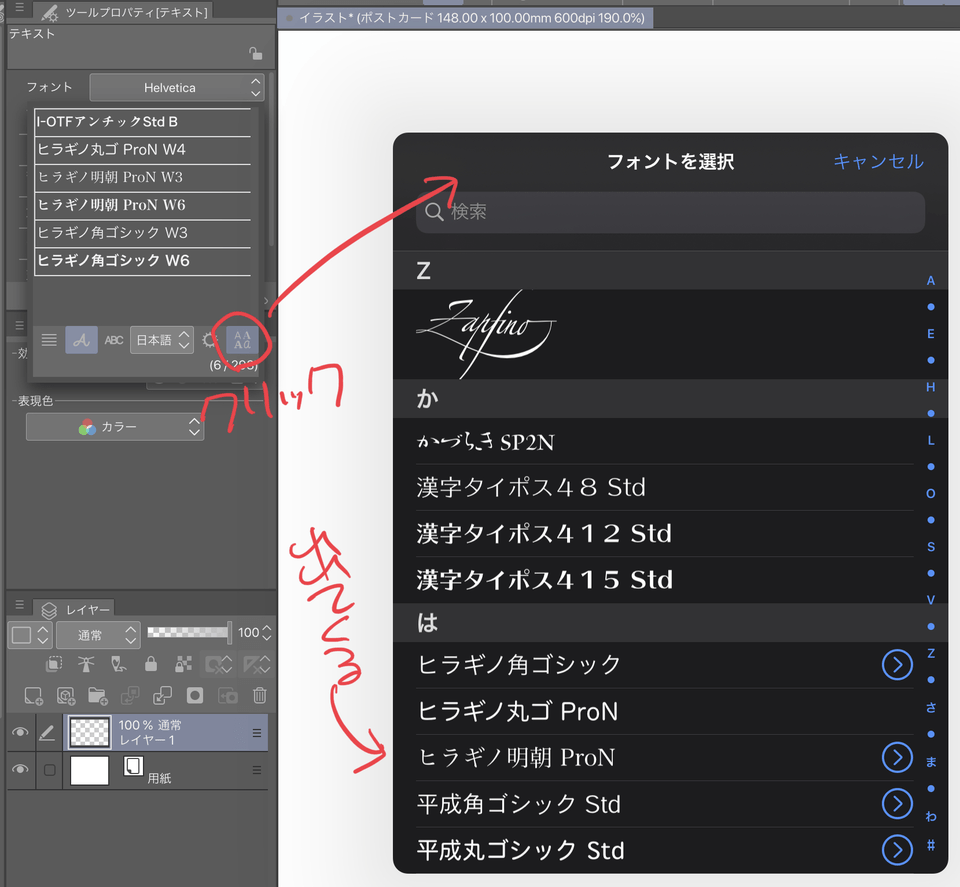Hide レイヤー 1 using its eye icon
This screenshot has width=960, height=887.
coord(19,733)
